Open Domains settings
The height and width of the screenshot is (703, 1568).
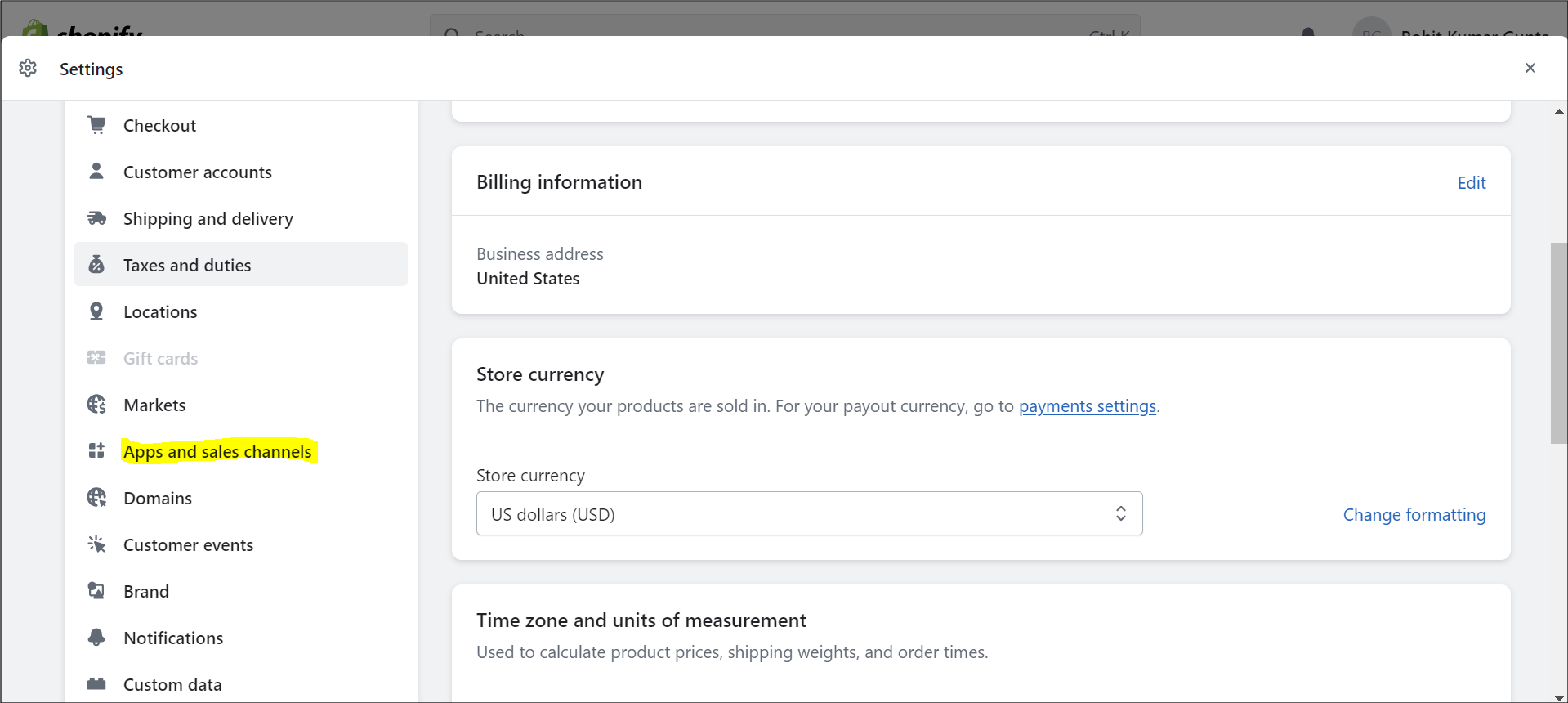241,498
